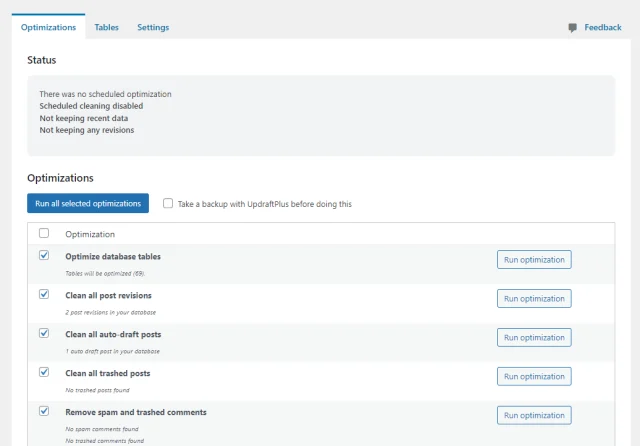Screen dimensions: 640x446
Task: Enable the UpdraftPlus backup checkbox
Action: pyautogui.click(x=168, y=203)
